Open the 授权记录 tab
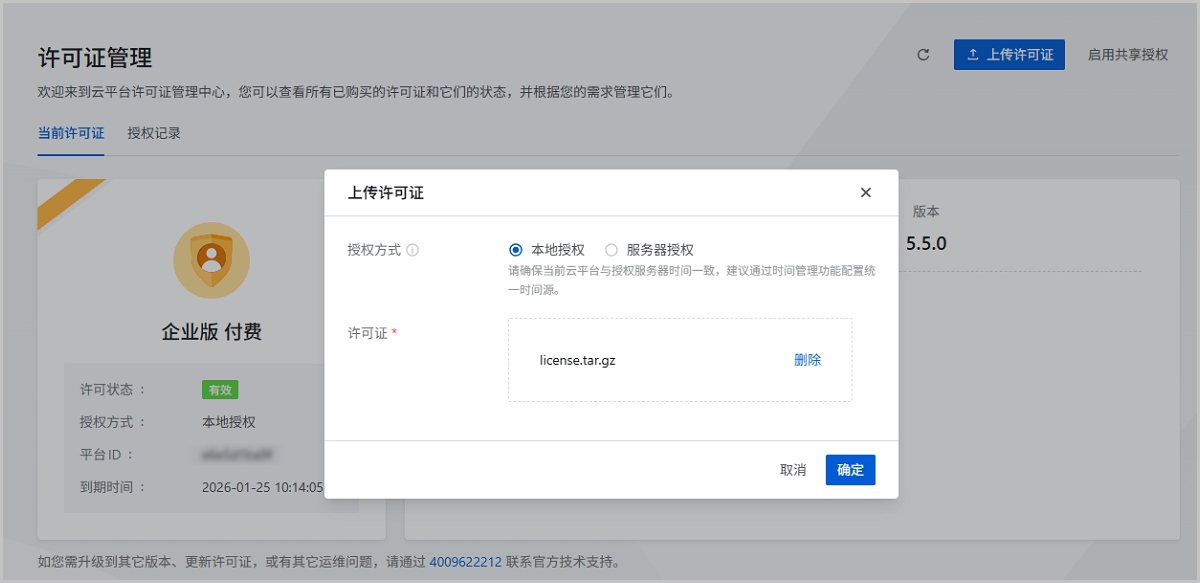 pyautogui.click(x=154, y=133)
